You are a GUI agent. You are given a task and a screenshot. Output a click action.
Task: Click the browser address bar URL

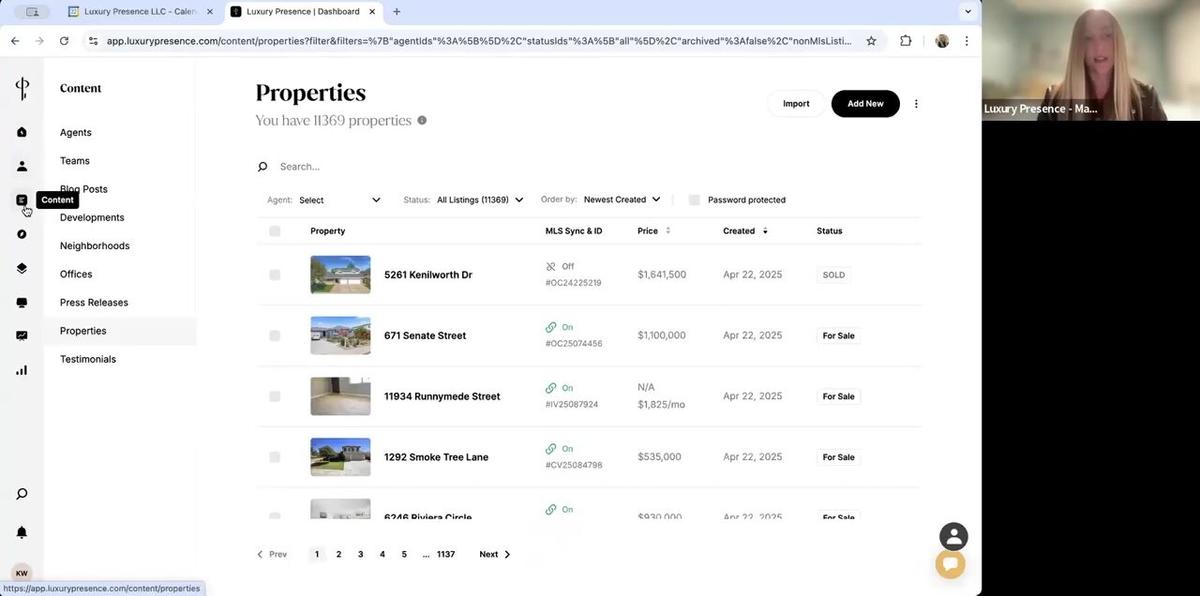(x=479, y=41)
